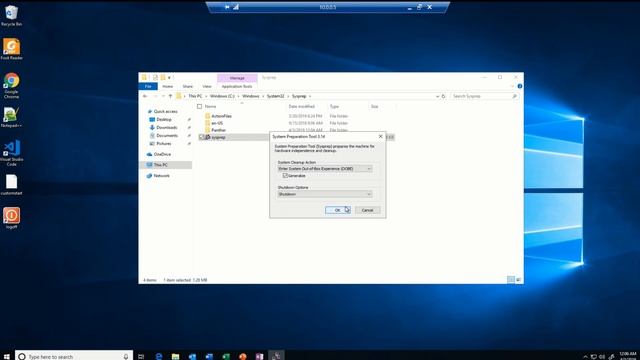Launch Foxit Reader desktop shortcut
The width and height of the screenshot is (640, 360).
tap(11, 49)
